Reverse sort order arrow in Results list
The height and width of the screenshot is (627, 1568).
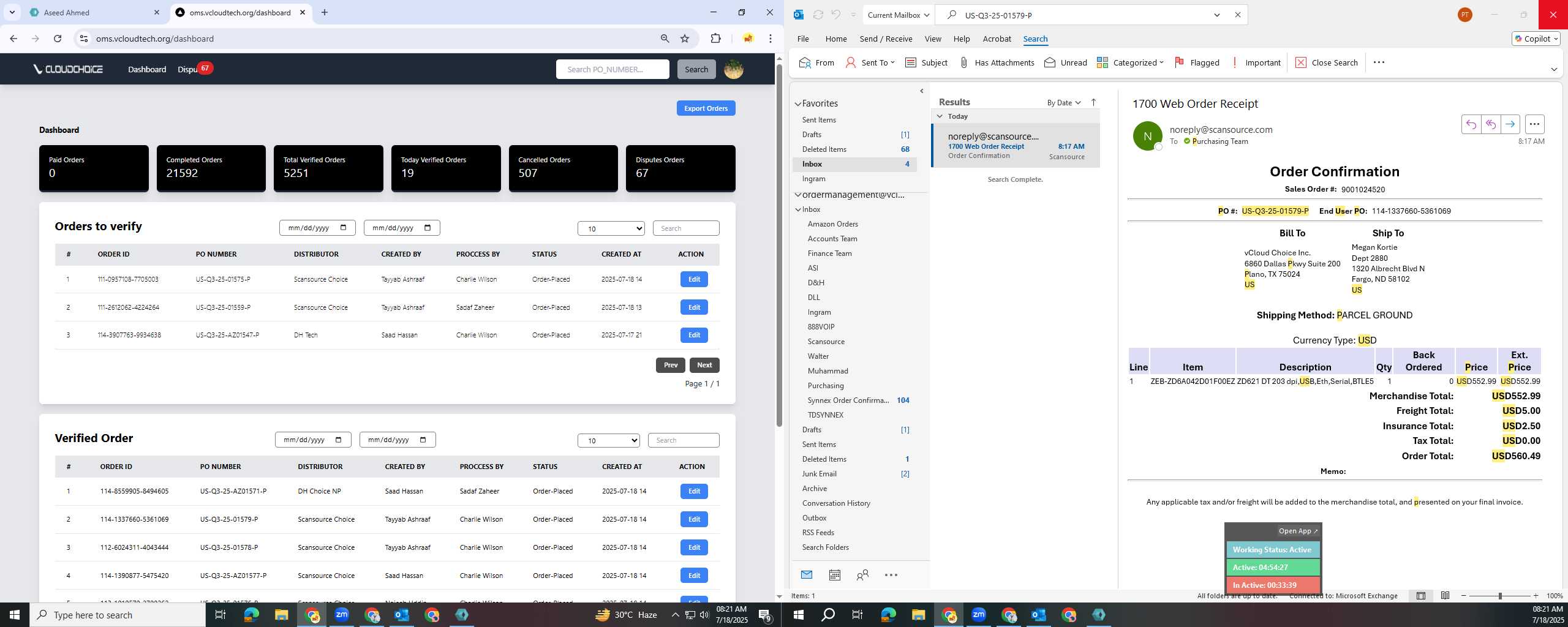click(x=1093, y=102)
